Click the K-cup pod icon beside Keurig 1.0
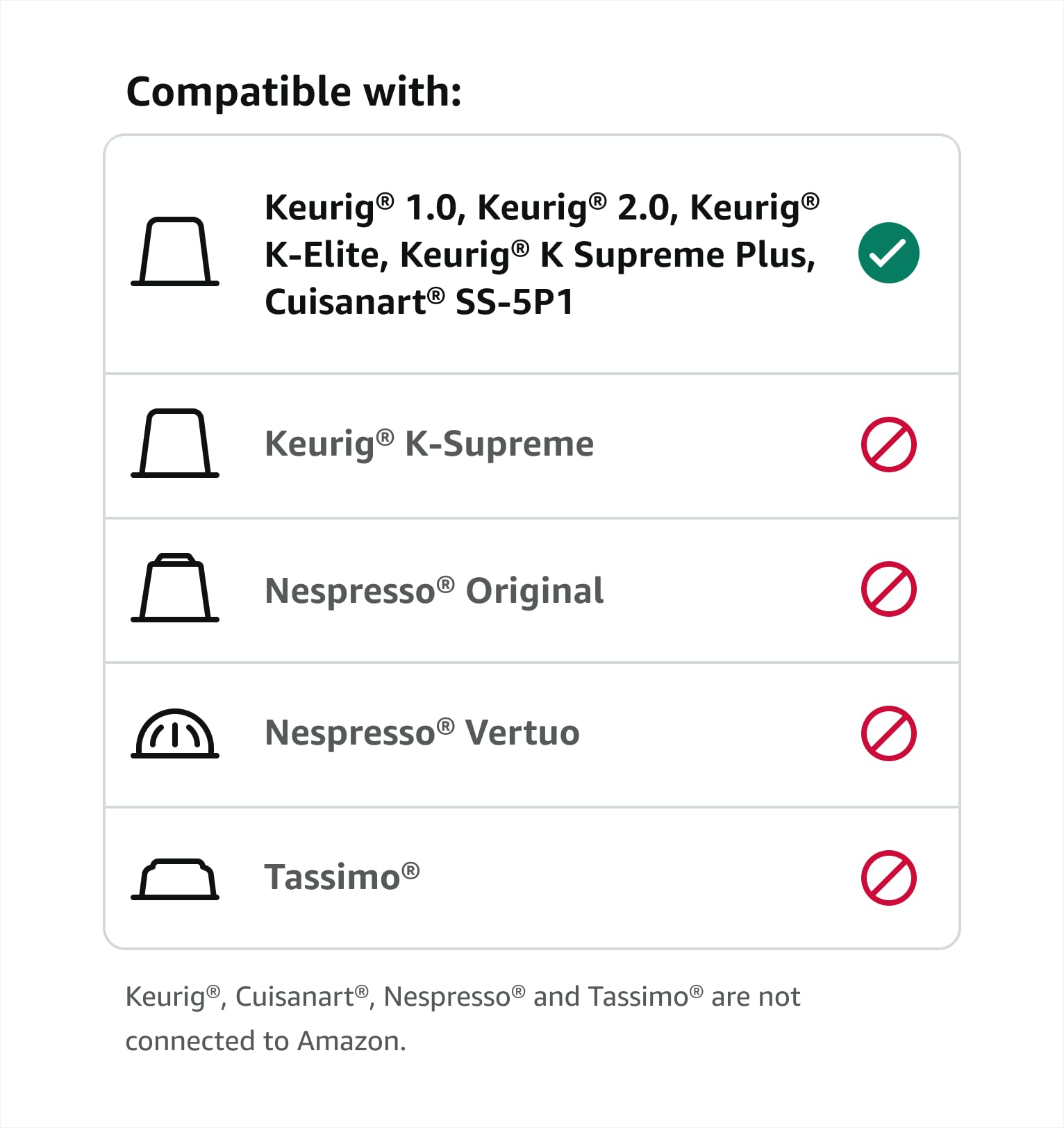This screenshot has width=1064, height=1128. coord(175,251)
